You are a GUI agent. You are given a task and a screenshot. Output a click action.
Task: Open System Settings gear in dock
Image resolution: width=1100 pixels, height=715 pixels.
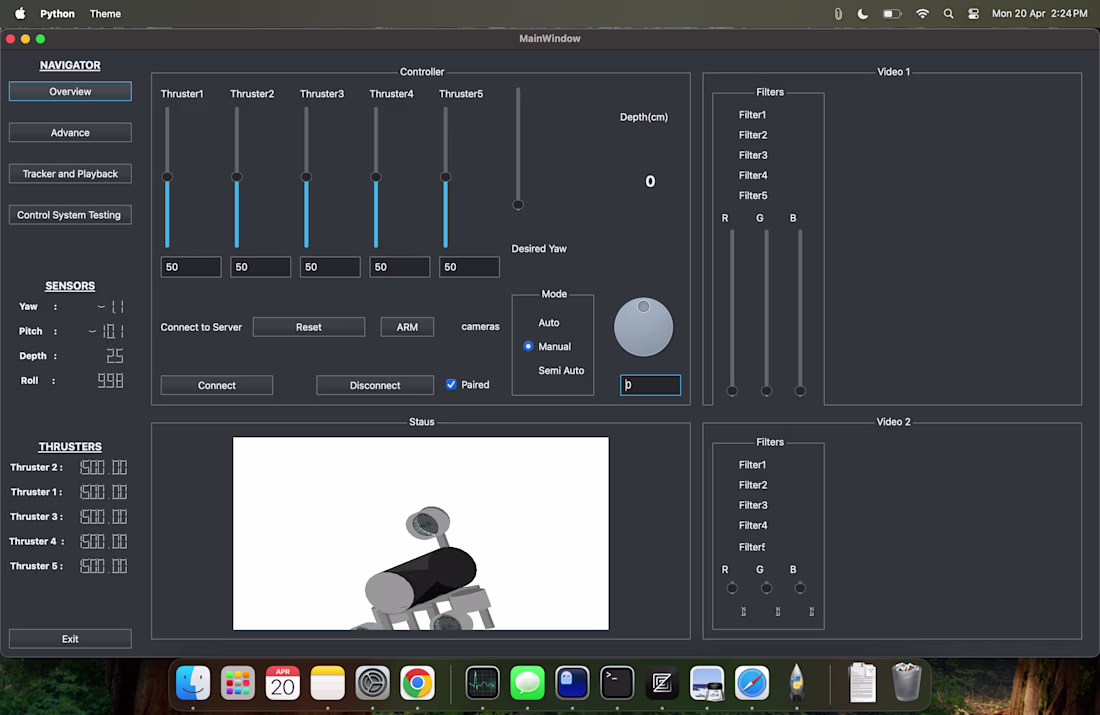[372, 683]
